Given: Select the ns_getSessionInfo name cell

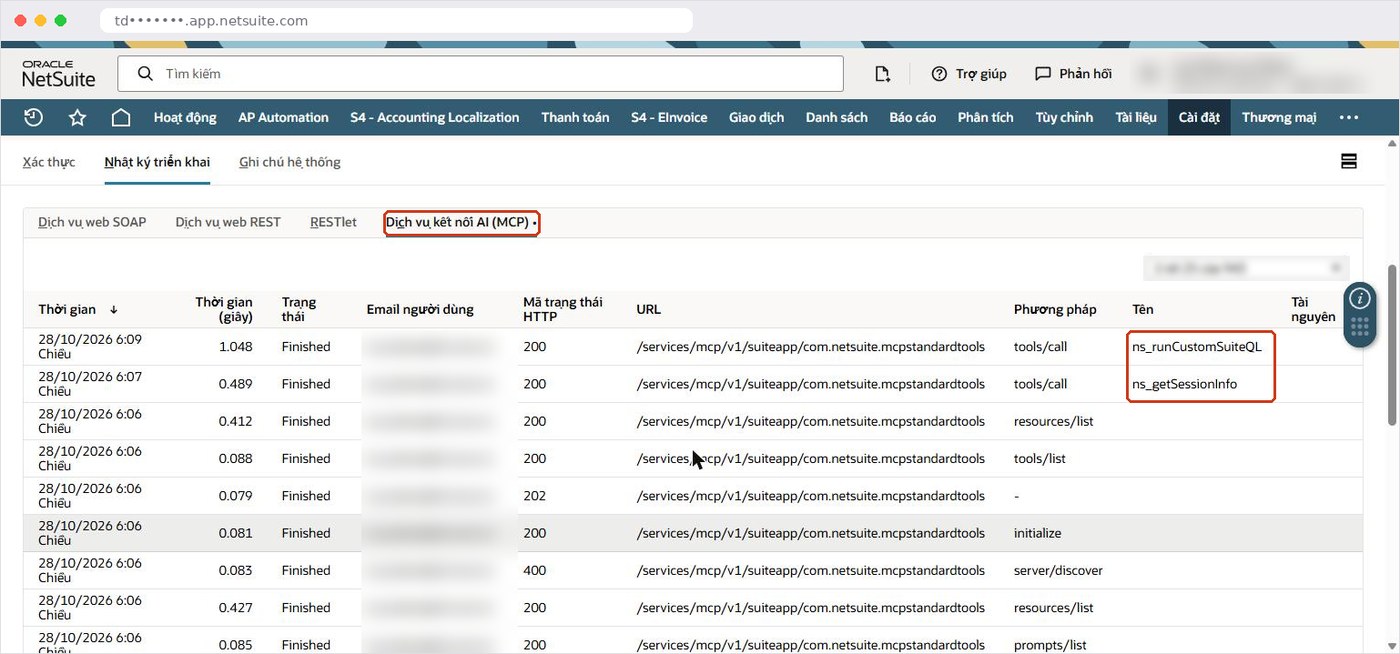Looking at the screenshot, I should (x=1187, y=384).
